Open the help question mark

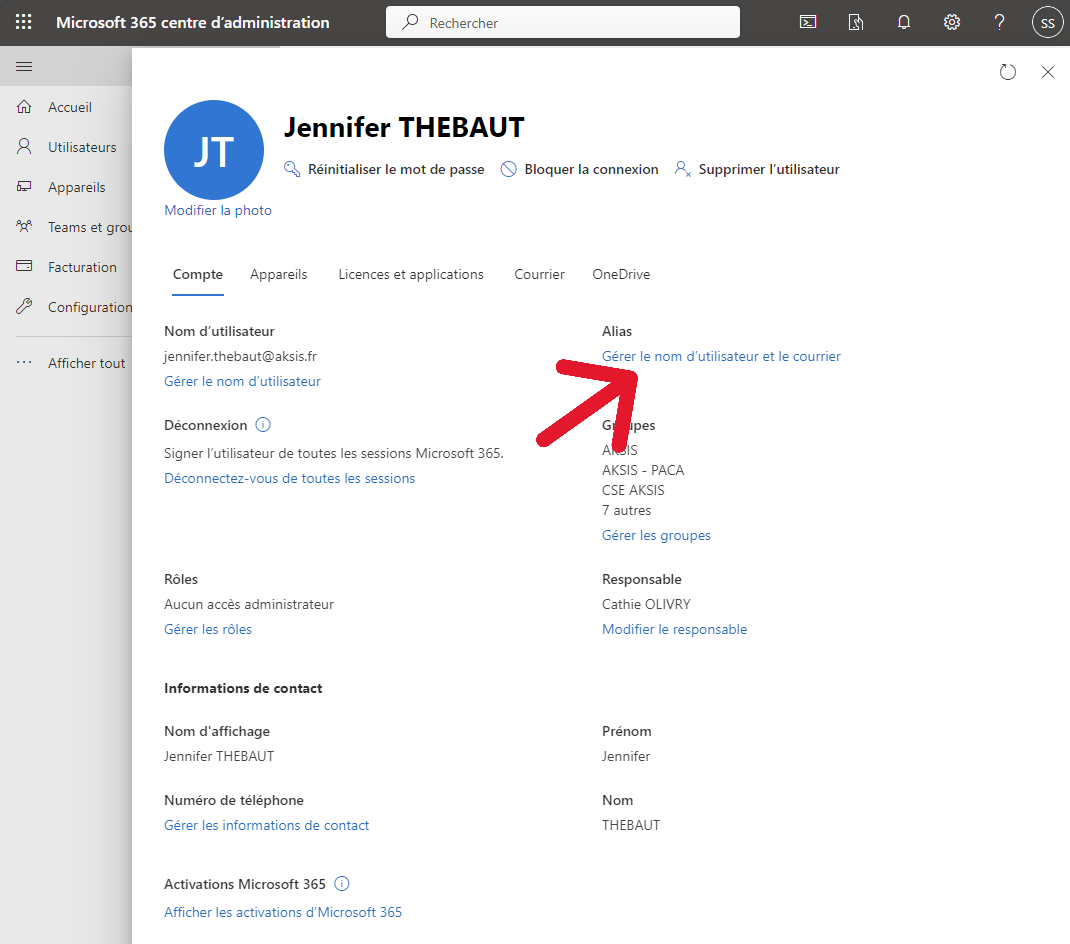[x=999, y=23]
